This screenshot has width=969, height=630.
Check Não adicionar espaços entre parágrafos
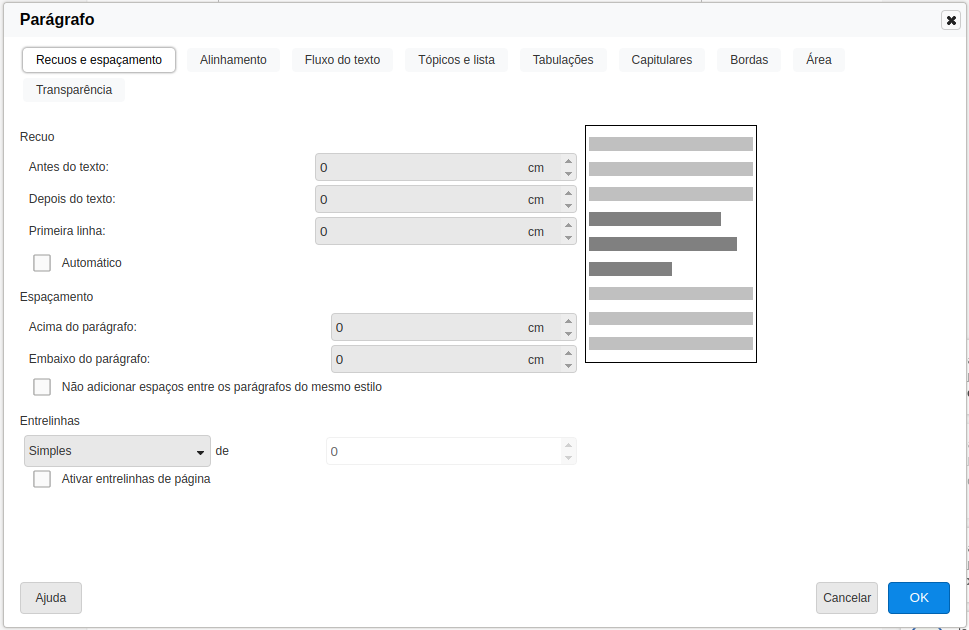[x=42, y=387]
